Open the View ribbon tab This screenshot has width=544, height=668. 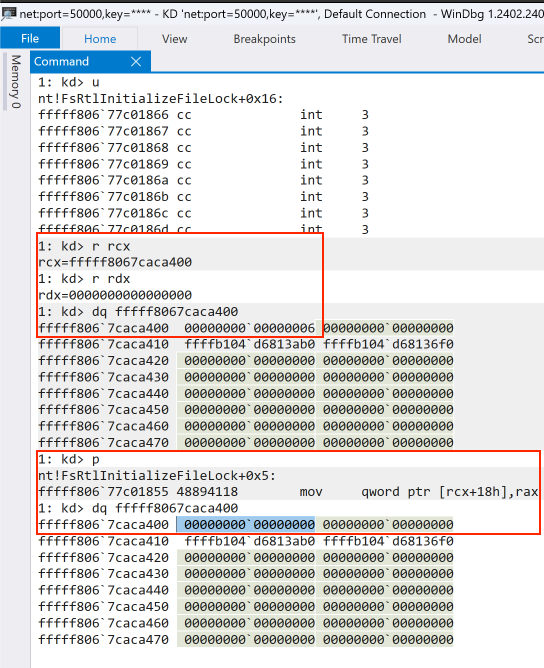click(174, 39)
